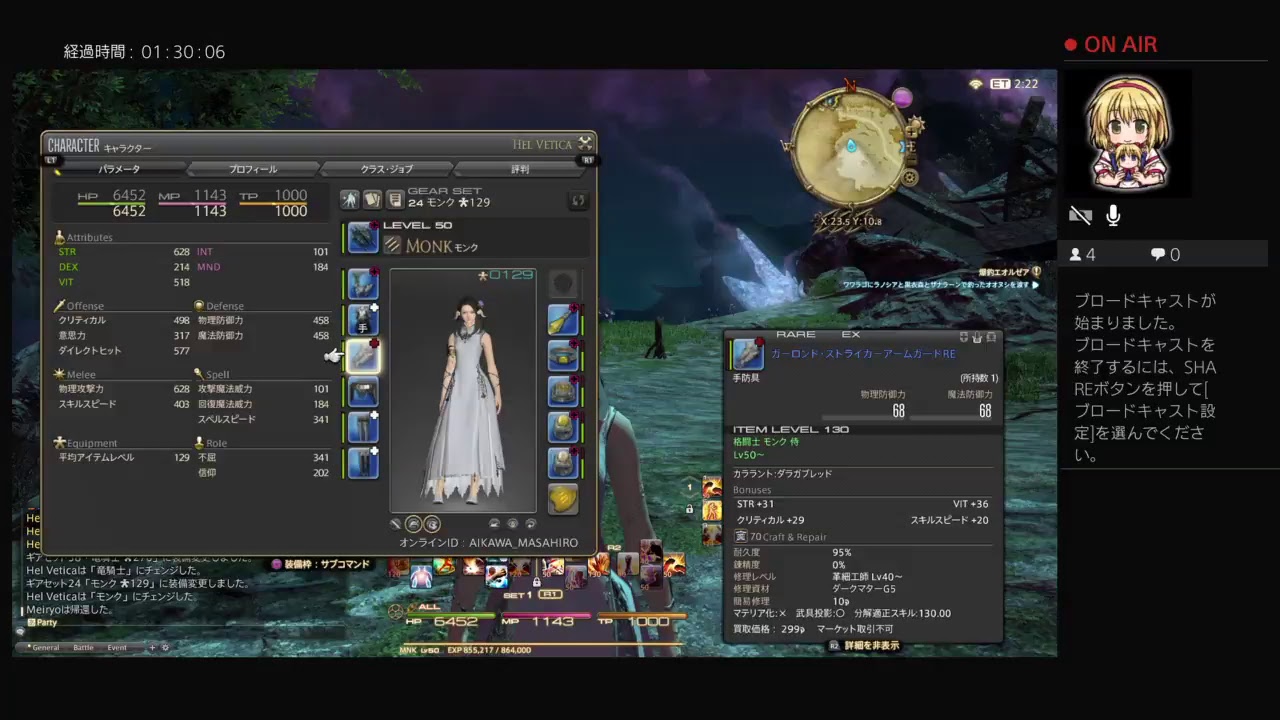This screenshot has height=720, width=1280.
Task: Close the Character window
Action: pyautogui.click(x=586, y=143)
